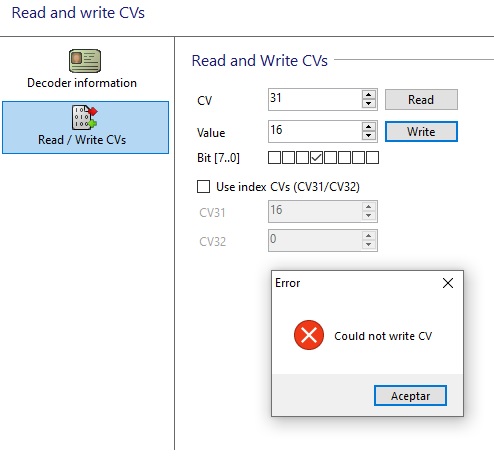Focus the CV number input field
Viewport: 494px width, 460px height.
pos(315,99)
